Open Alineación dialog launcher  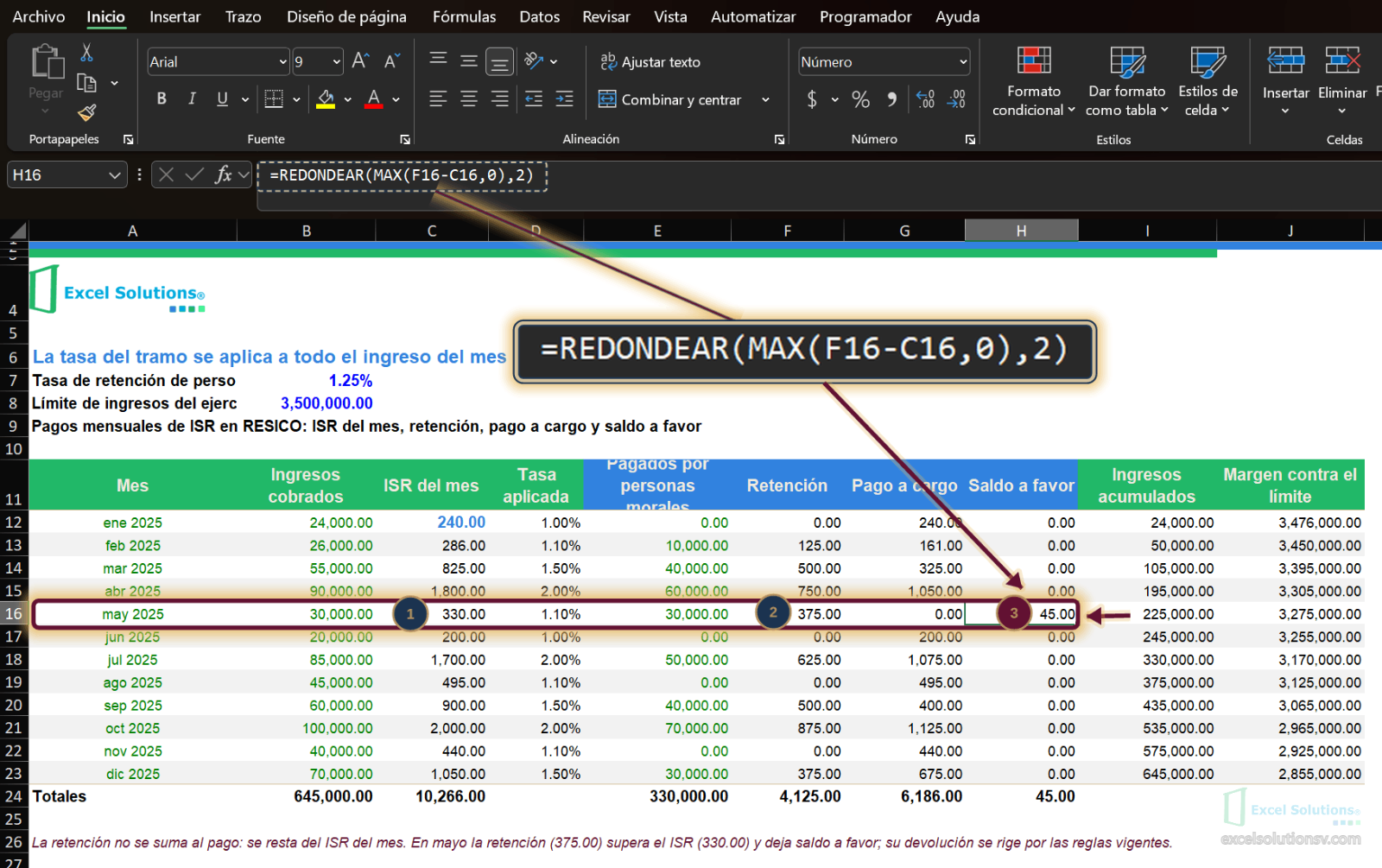coord(779,139)
